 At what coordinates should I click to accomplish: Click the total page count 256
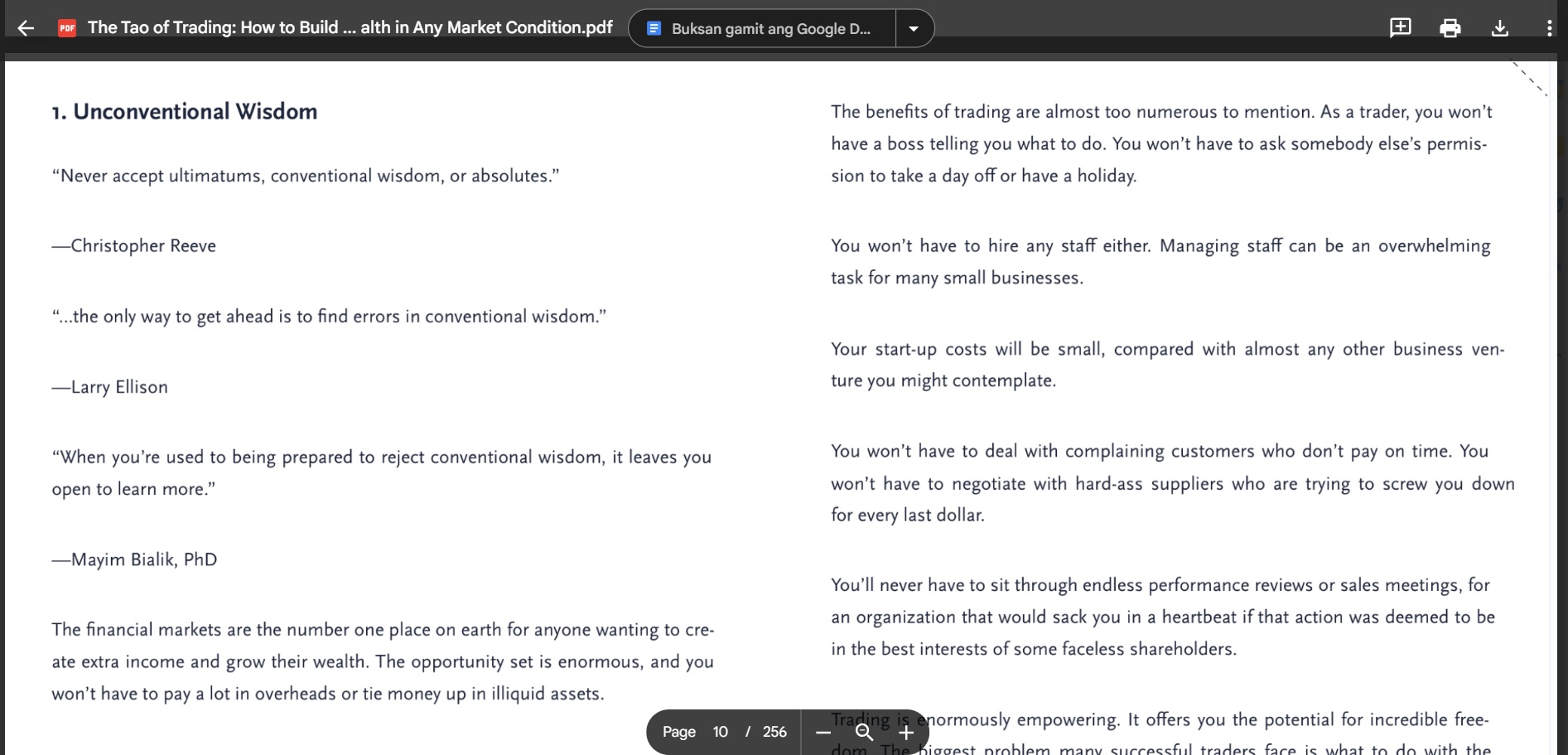pos(774,732)
